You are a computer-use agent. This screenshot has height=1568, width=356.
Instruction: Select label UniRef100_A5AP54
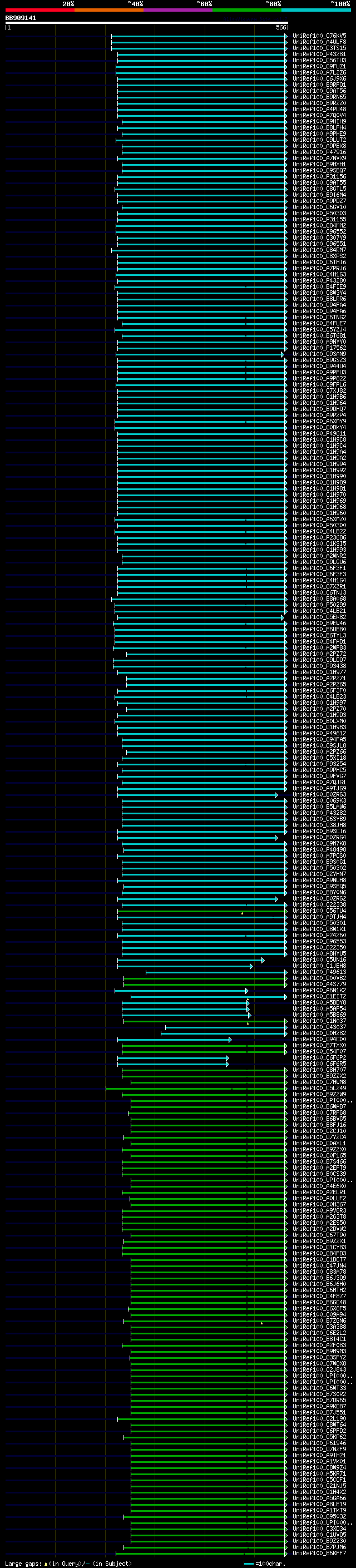click(319, 1008)
